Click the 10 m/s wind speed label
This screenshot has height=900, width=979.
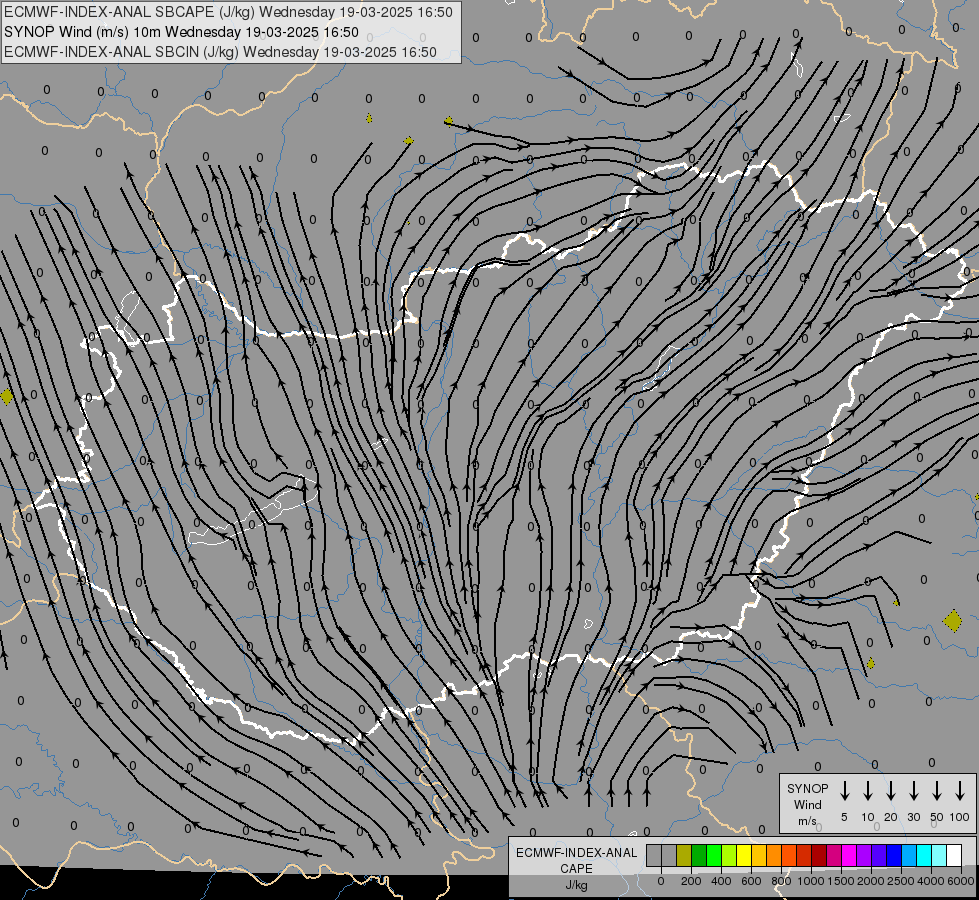[x=868, y=817]
